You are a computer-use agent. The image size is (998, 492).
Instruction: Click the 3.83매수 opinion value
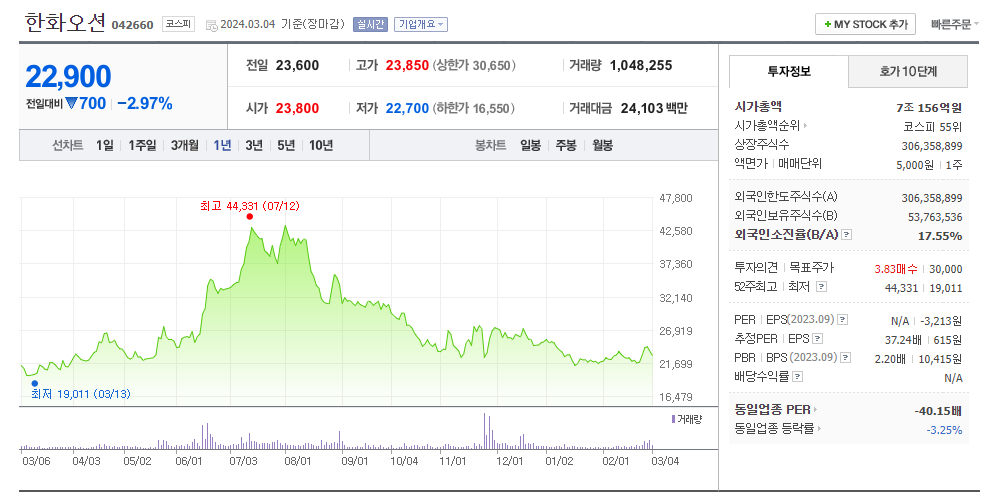896,269
